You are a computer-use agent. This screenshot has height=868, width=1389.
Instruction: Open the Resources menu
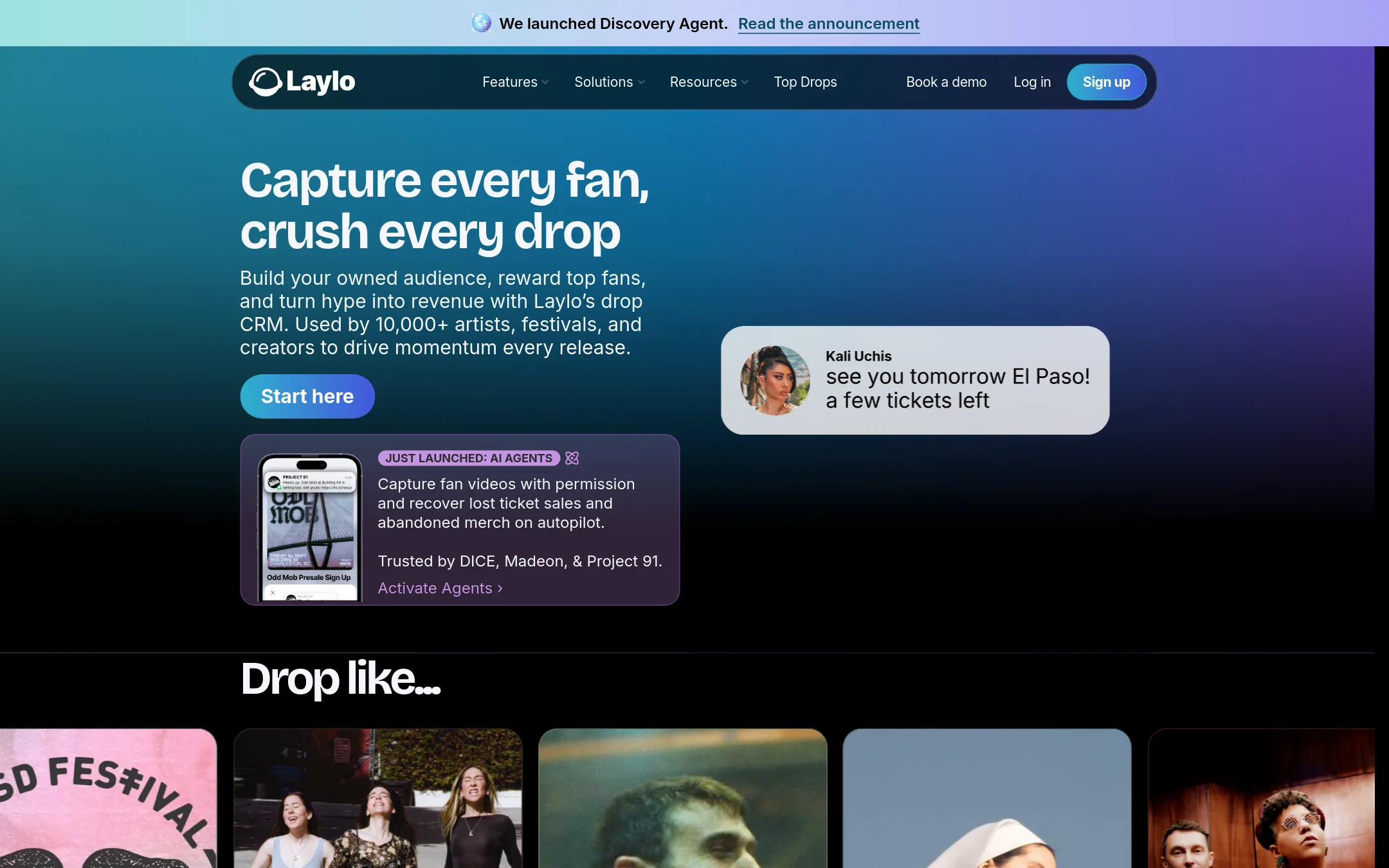[x=709, y=82]
